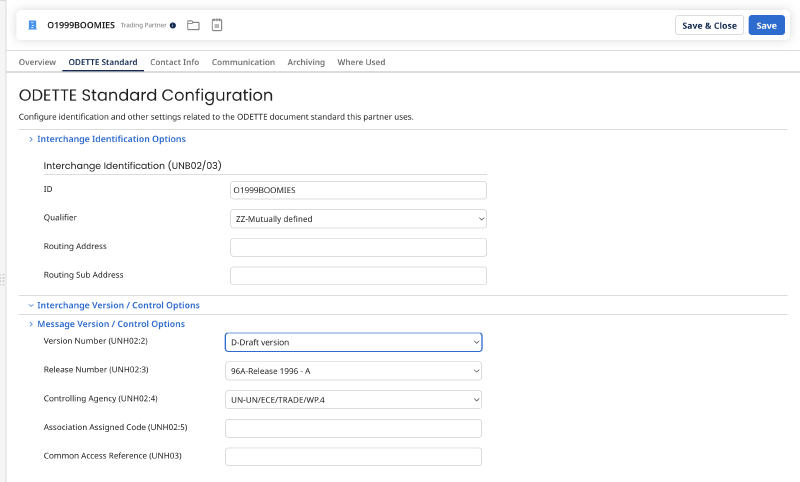
Task: Open the Qualifier dropdown
Action: click(x=358, y=219)
